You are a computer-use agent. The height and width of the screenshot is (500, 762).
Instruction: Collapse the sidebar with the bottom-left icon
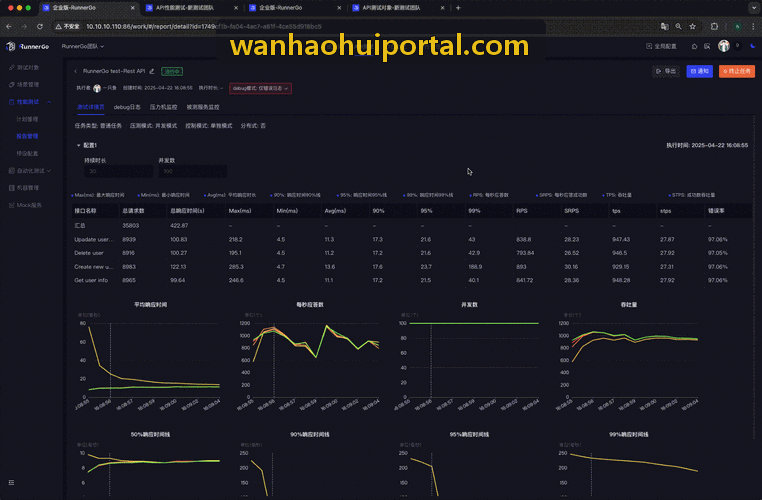tap(11, 483)
